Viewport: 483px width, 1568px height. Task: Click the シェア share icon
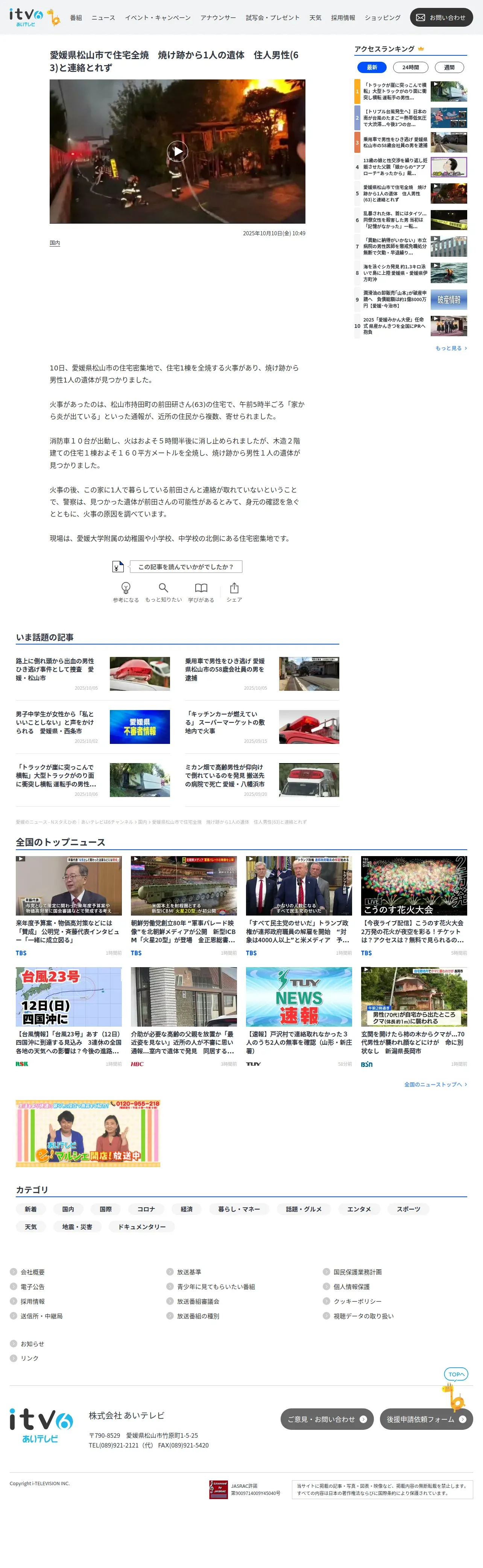234,587
